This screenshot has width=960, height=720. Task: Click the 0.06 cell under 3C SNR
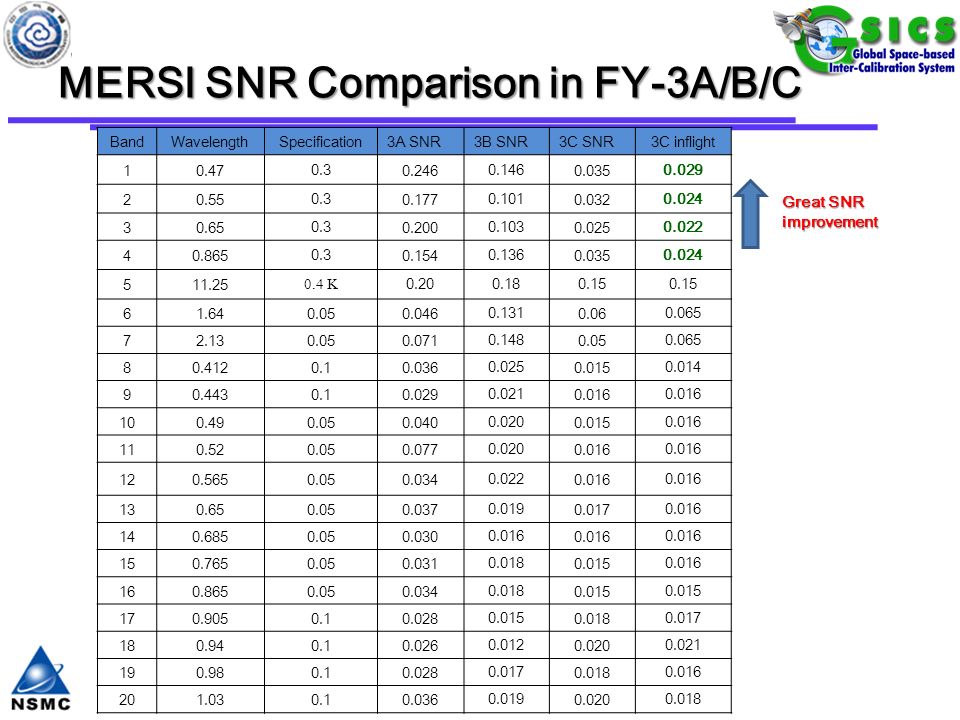[592, 314]
